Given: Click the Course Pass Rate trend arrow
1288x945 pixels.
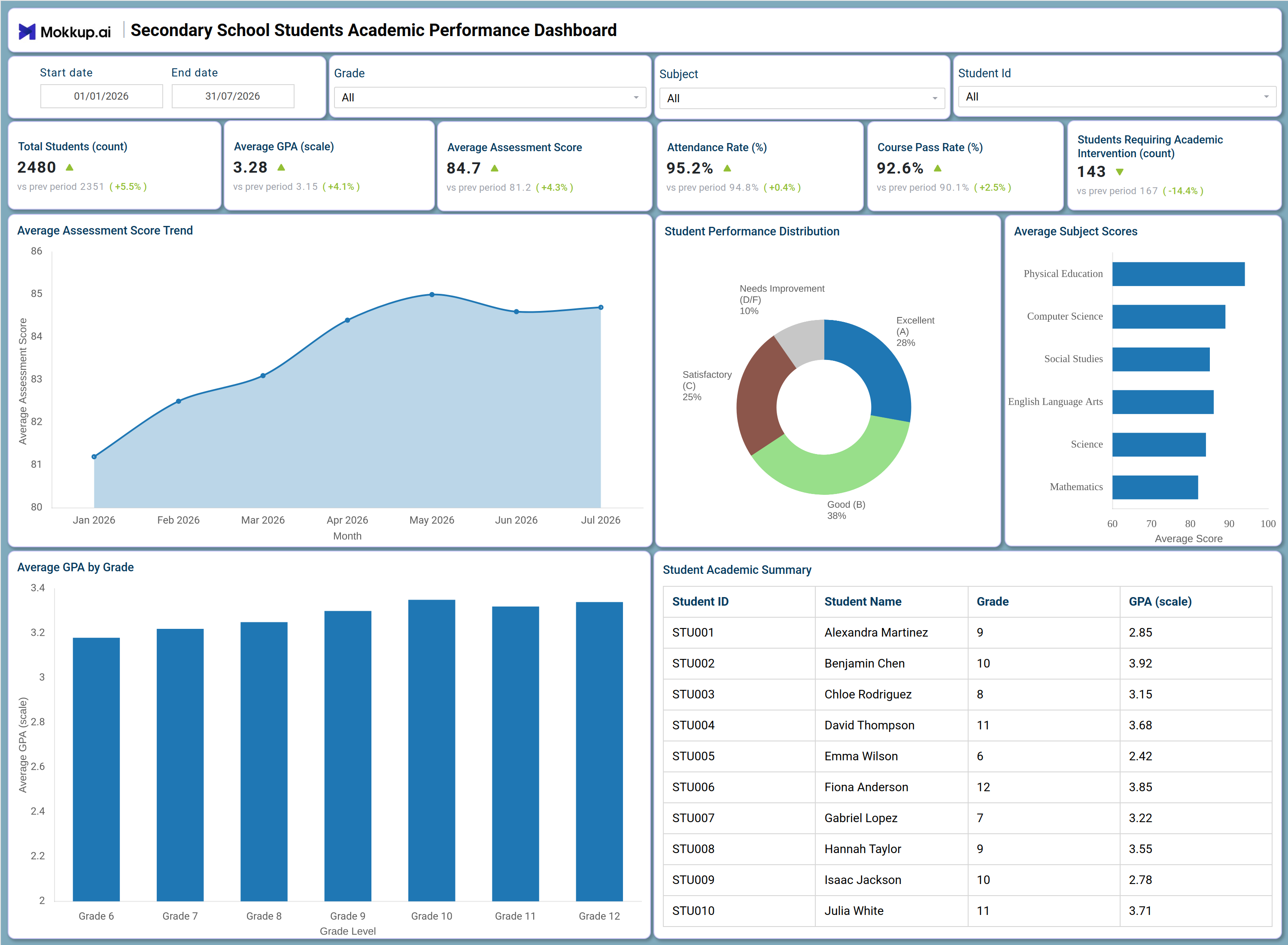Looking at the screenshot, I should tap(938, 168).
